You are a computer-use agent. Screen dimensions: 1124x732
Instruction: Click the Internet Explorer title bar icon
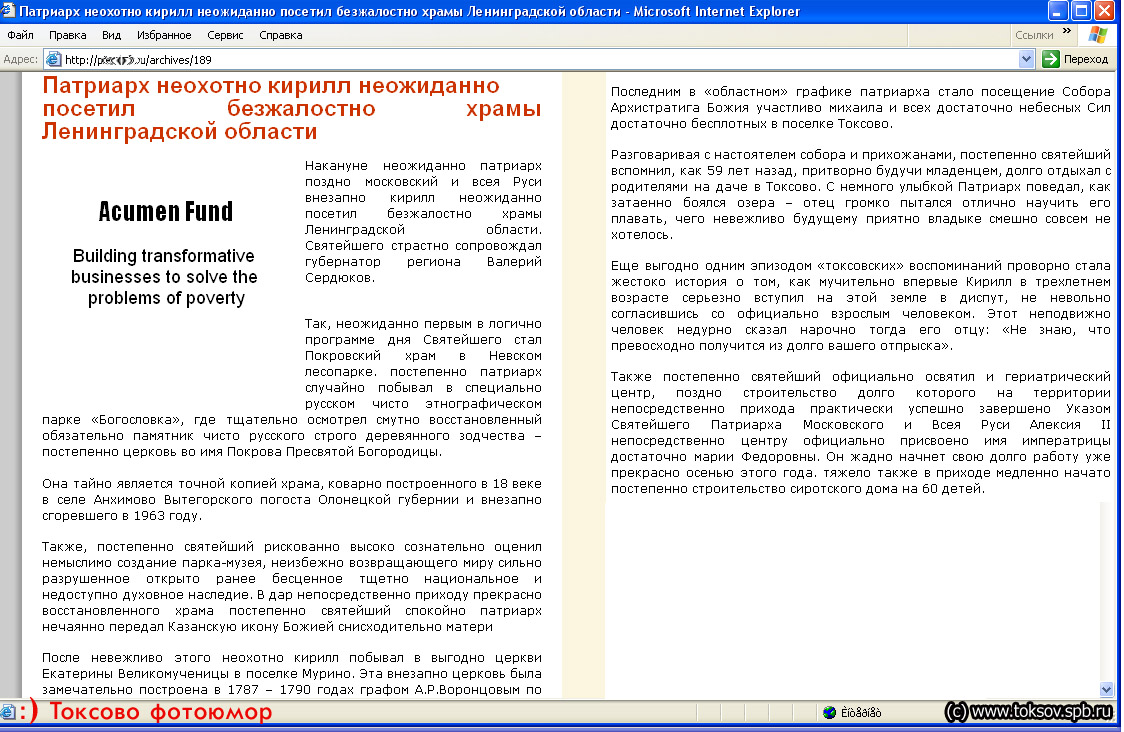click(8, 11)
